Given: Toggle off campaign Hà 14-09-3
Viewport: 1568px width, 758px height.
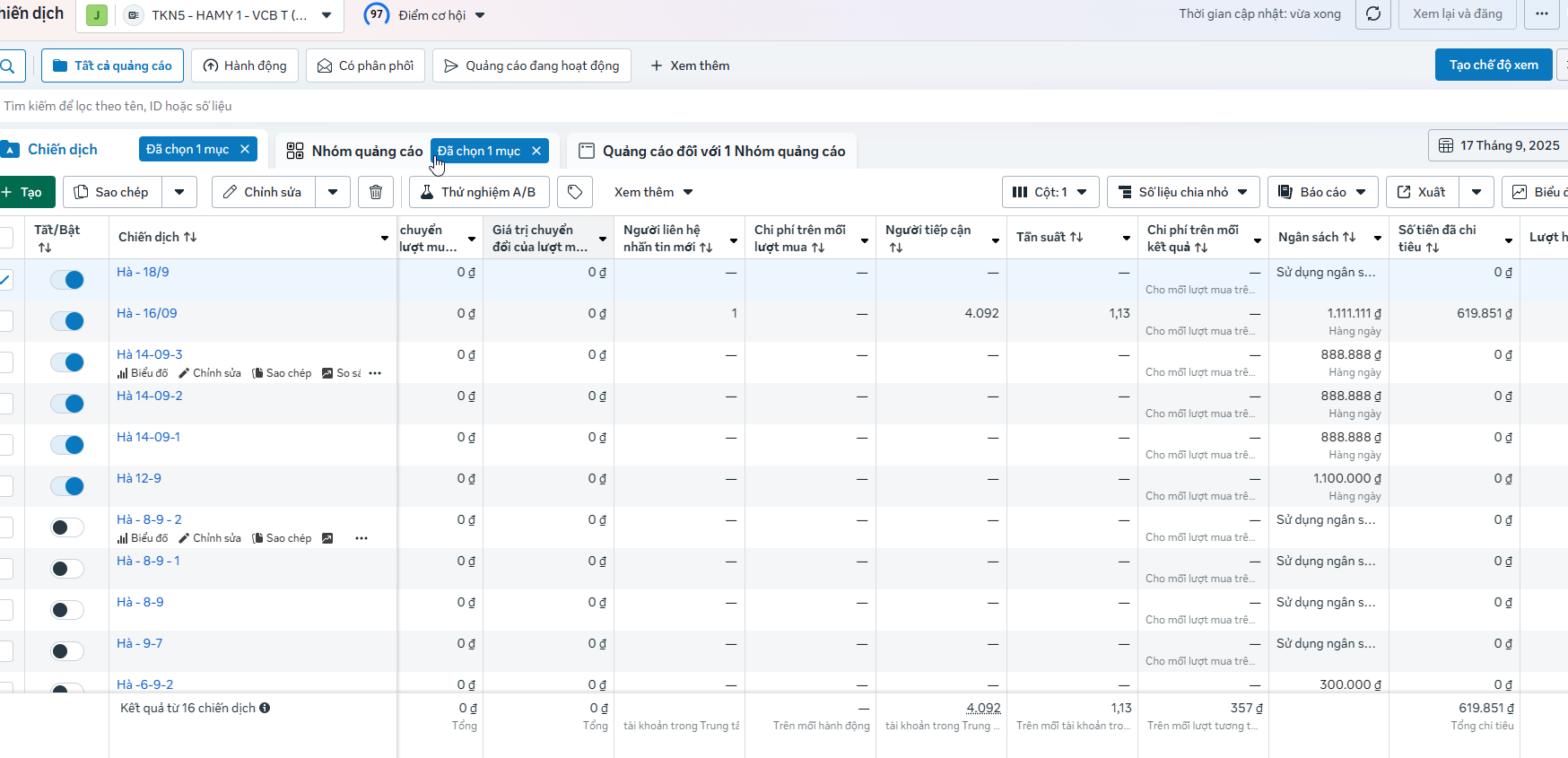Looking at the screenshot, I should coord(67,362).
